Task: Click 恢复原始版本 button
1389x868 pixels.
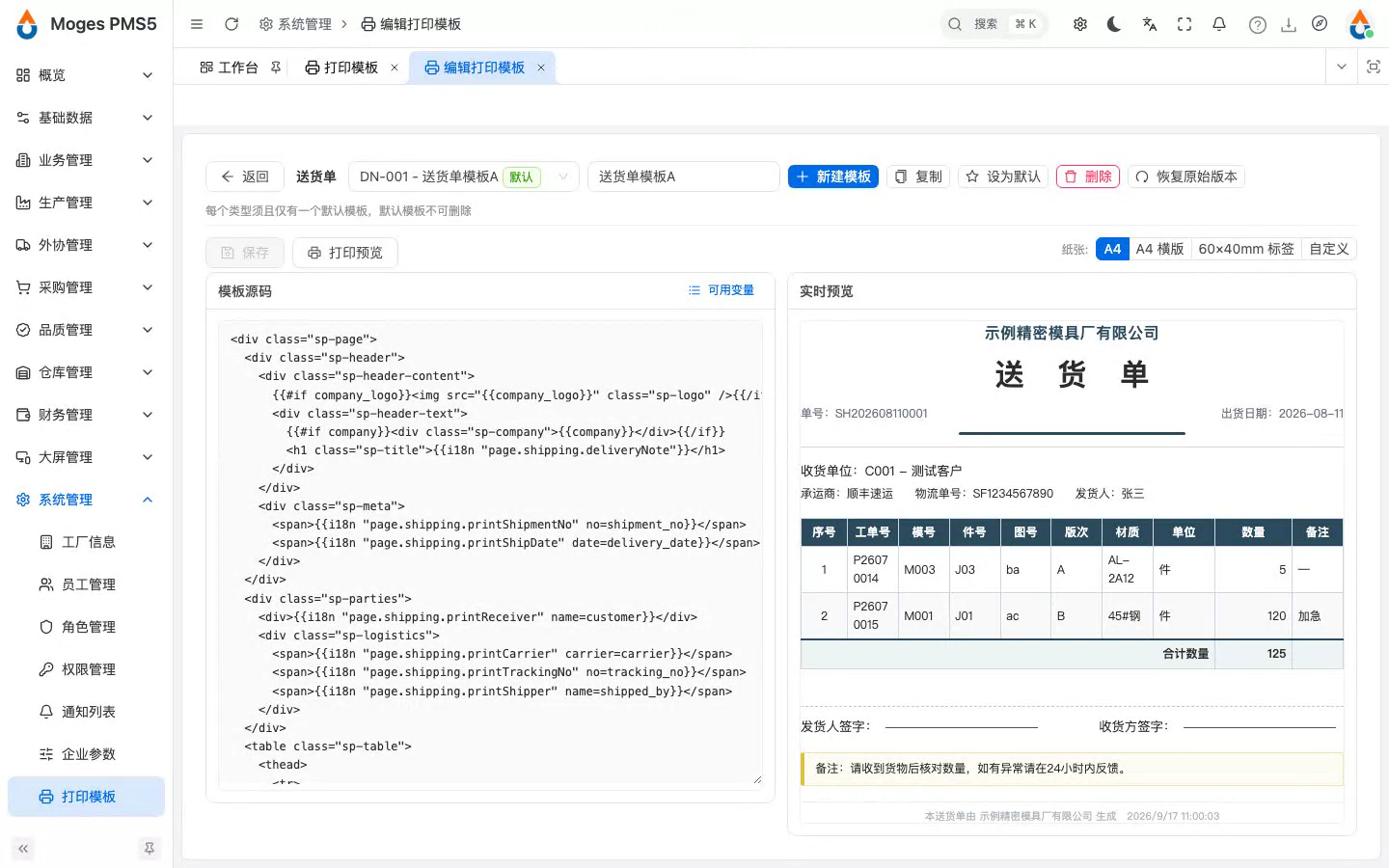Action: pyautogui.click(x=1186, y=176)
